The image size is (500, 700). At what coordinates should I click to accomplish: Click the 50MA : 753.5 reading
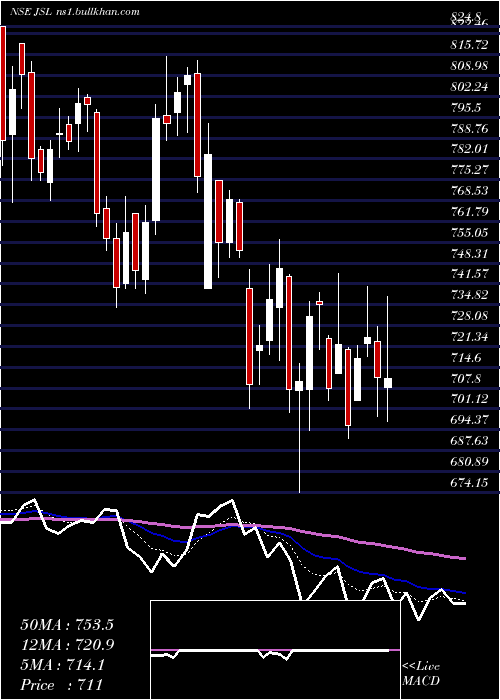(67, 625)
